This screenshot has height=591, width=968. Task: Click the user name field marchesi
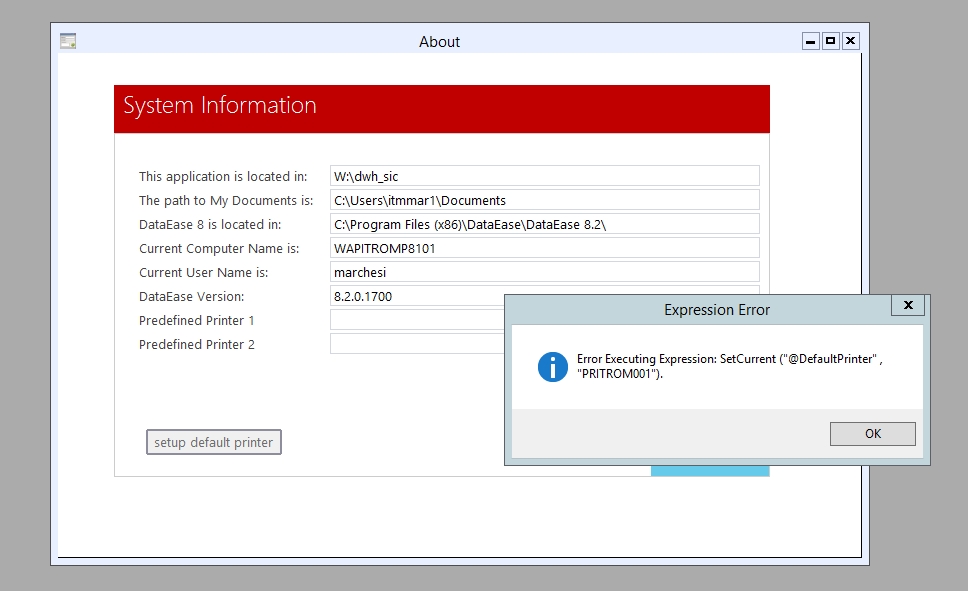coord(544,272)
